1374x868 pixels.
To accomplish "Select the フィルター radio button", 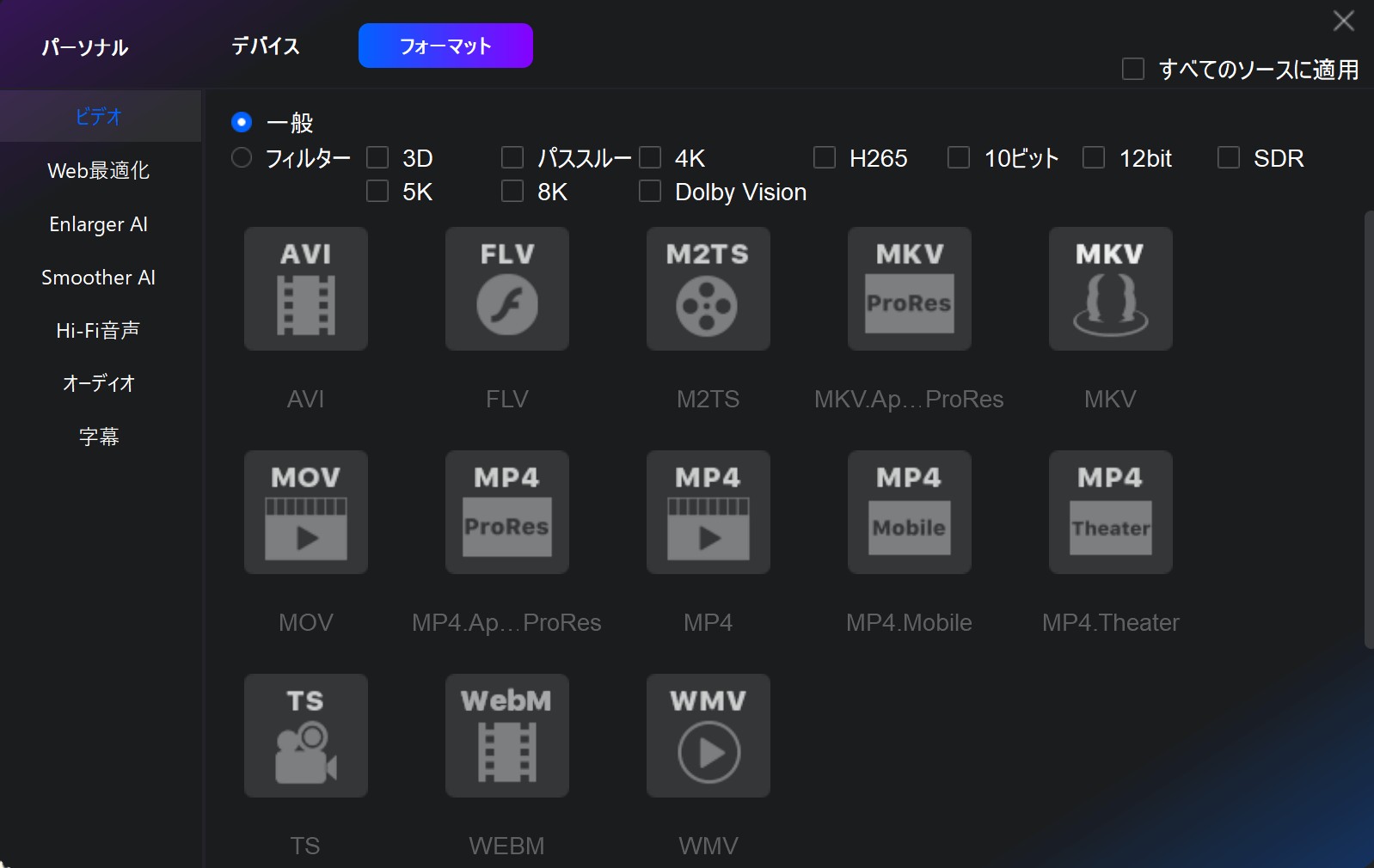I will [x=242, y=157].
